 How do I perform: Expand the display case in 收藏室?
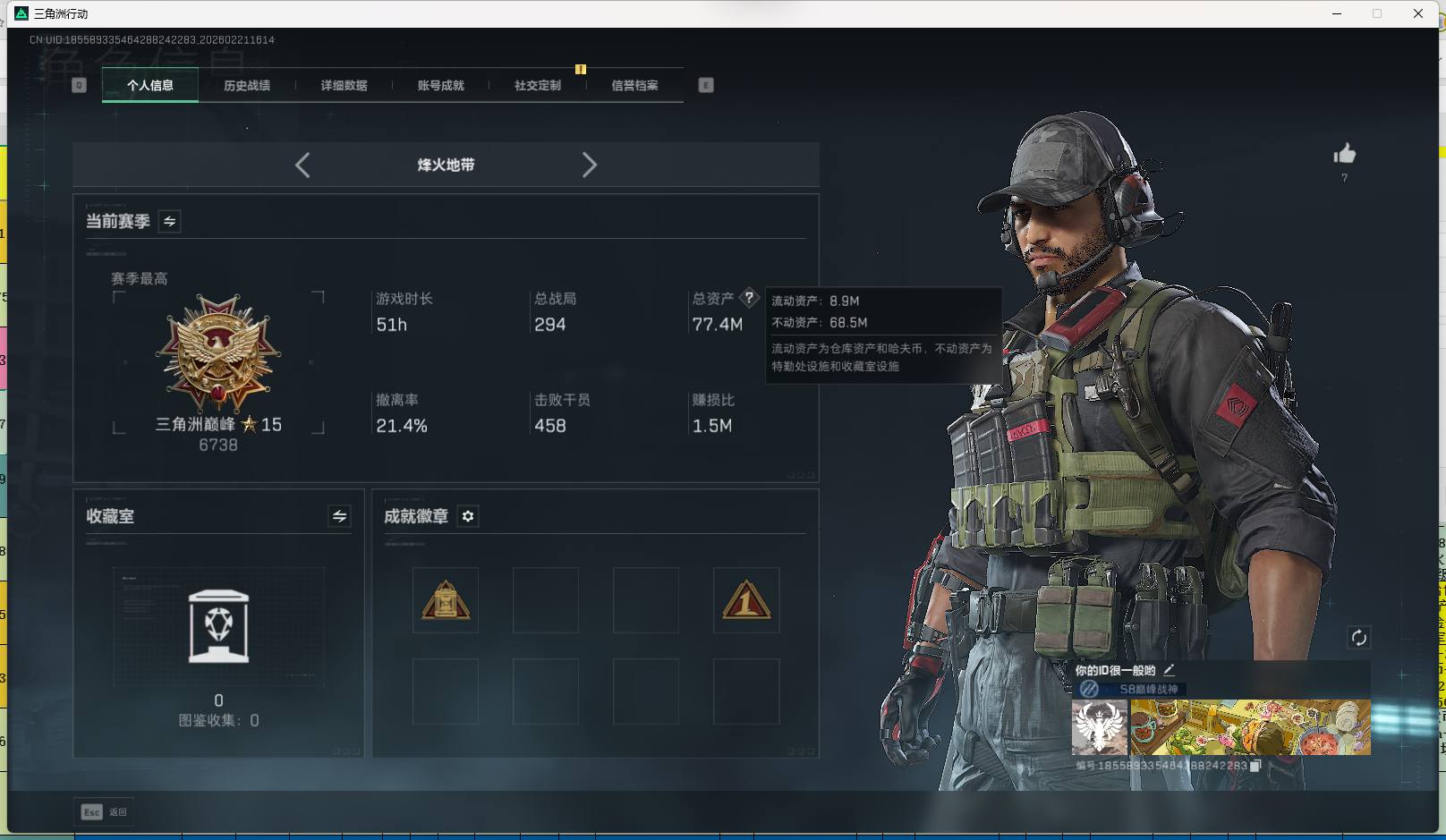(x=217, y=626)
